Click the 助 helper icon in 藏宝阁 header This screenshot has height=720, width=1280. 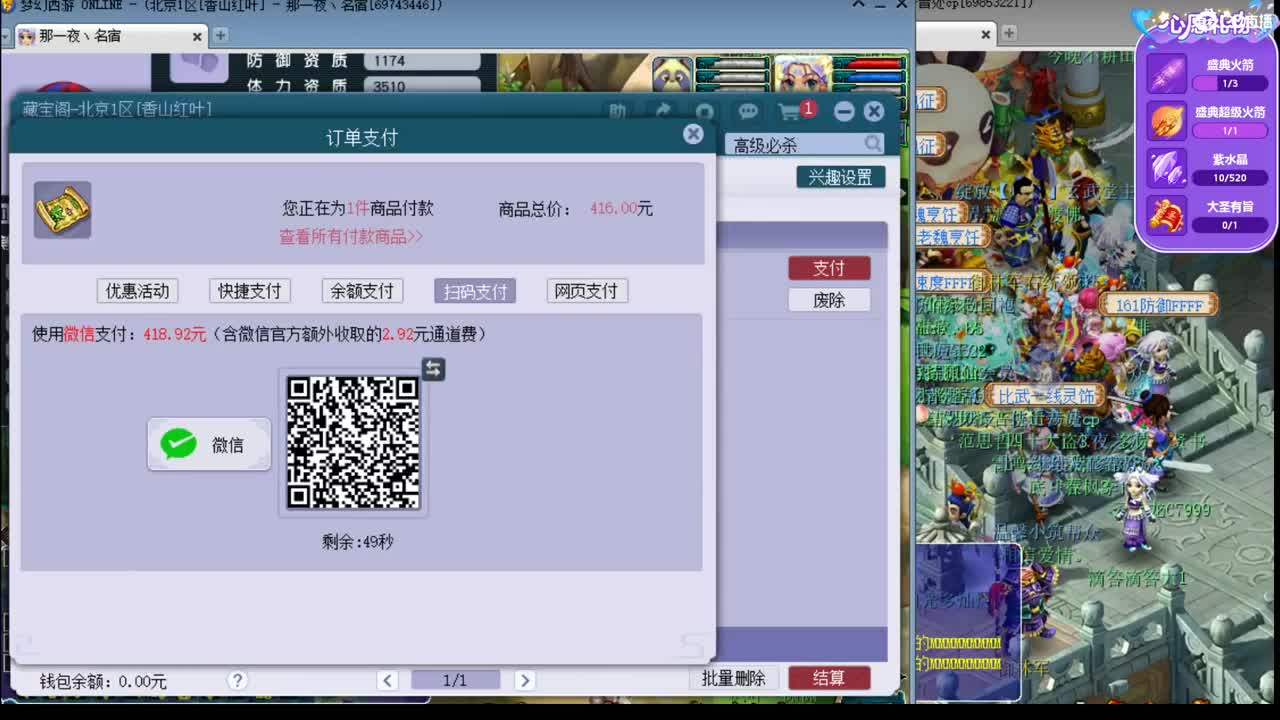tap(617, 111)
